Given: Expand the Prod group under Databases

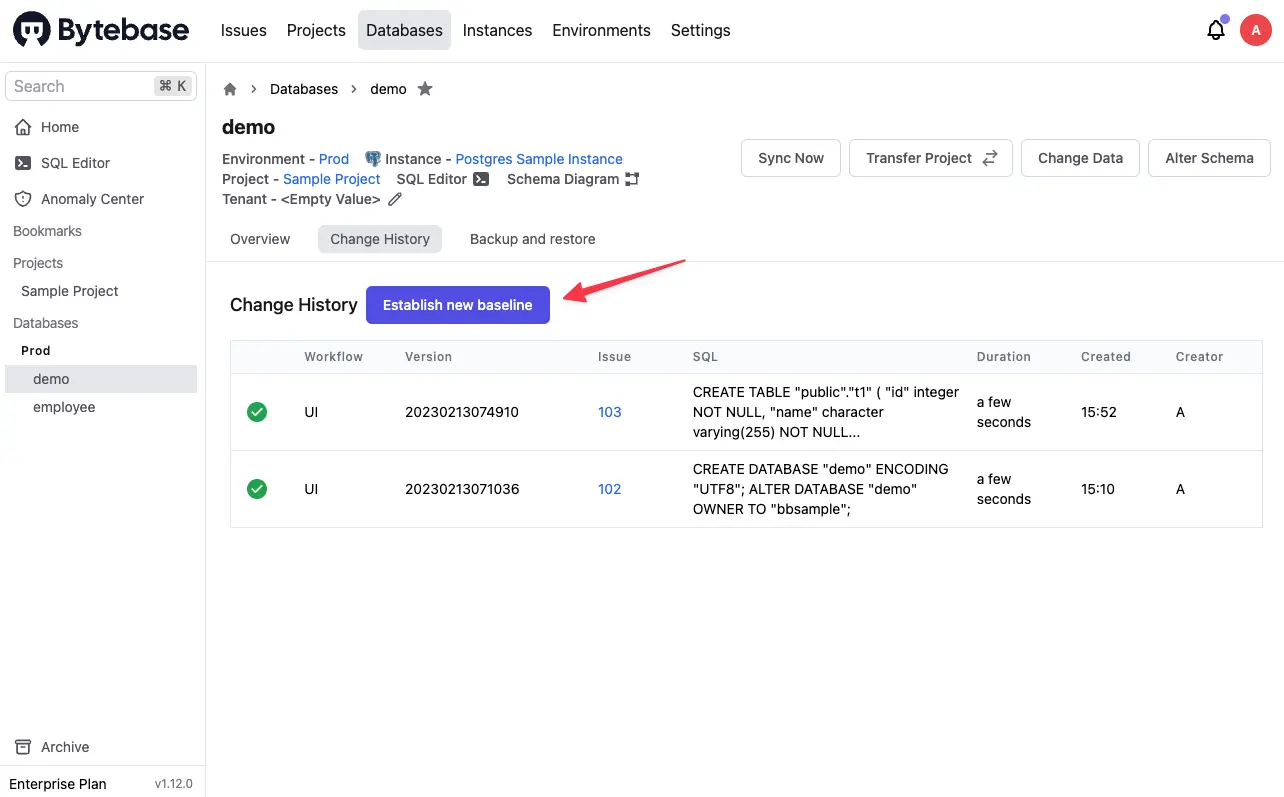Looking at the screenshot, I should 35,351.
